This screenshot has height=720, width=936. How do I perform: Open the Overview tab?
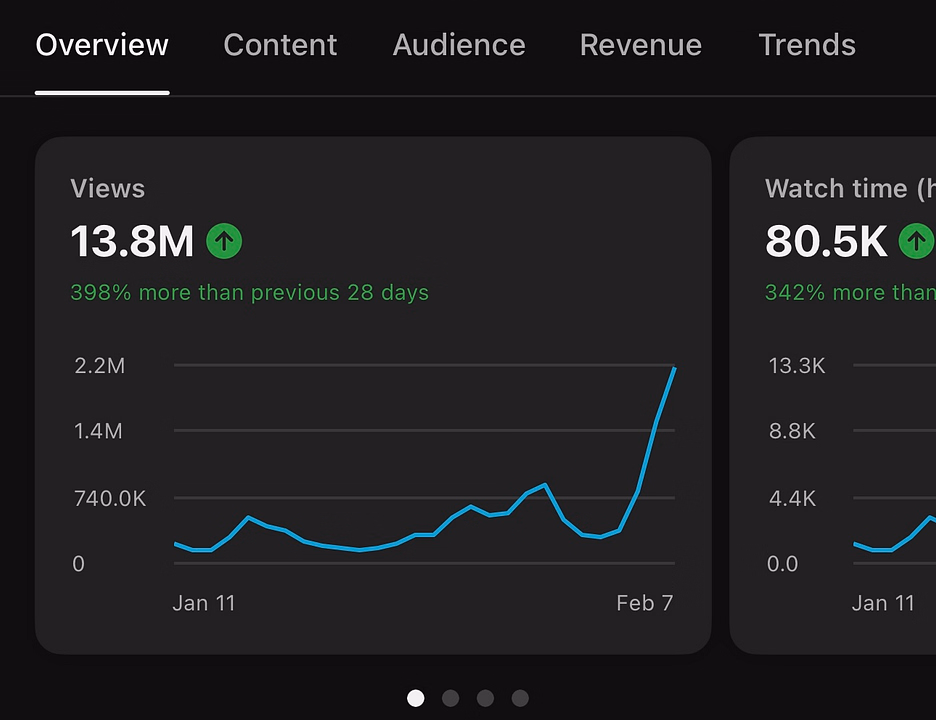[x=102, y=45]
